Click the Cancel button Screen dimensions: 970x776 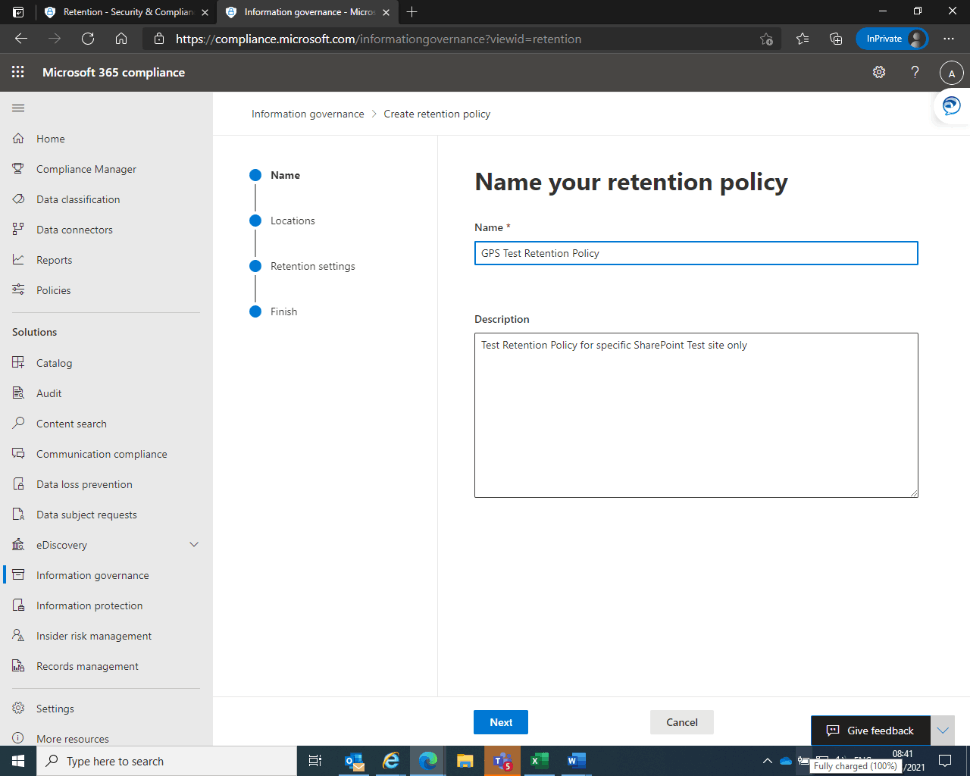point(682,722)
